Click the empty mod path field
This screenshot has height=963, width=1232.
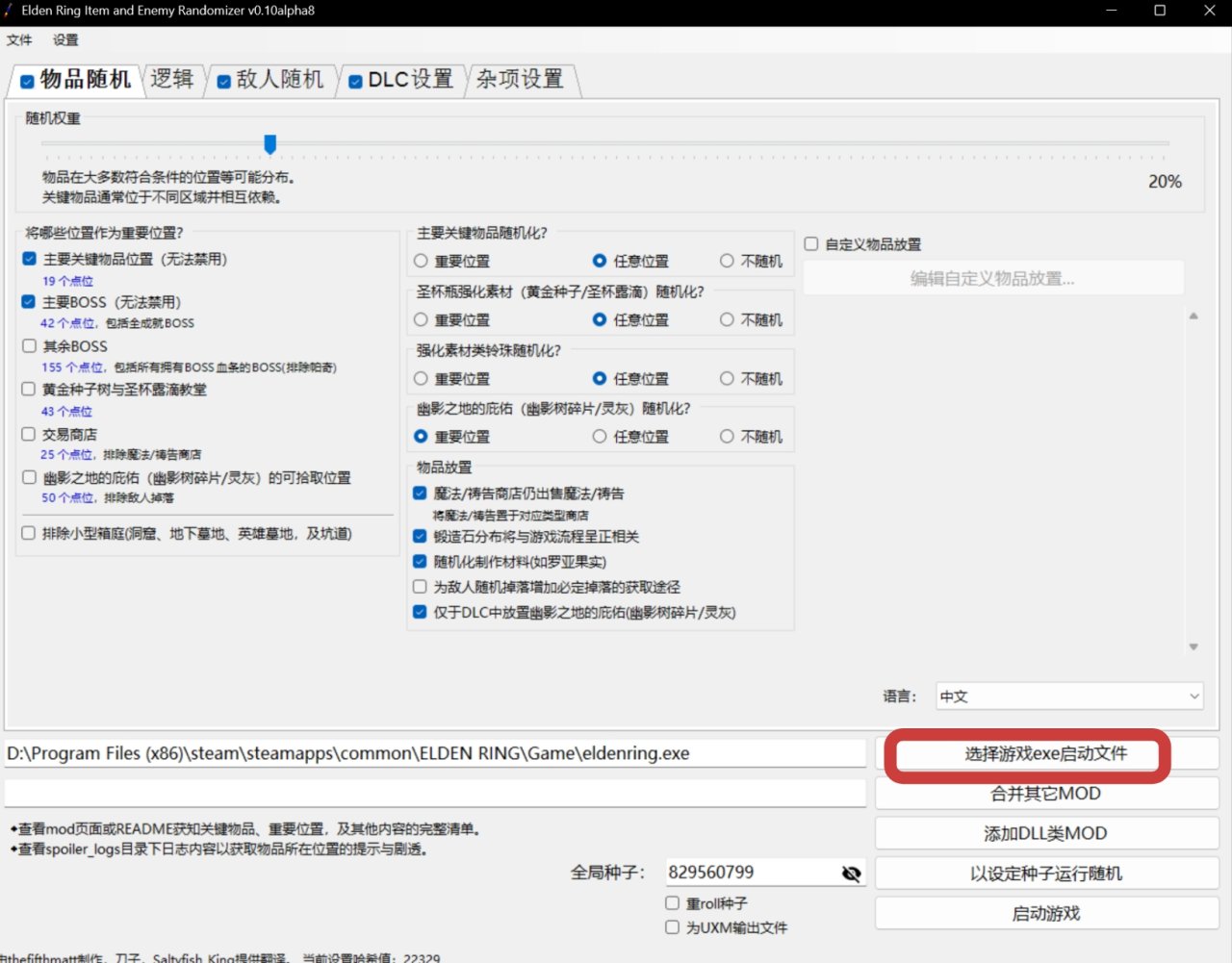435,794
